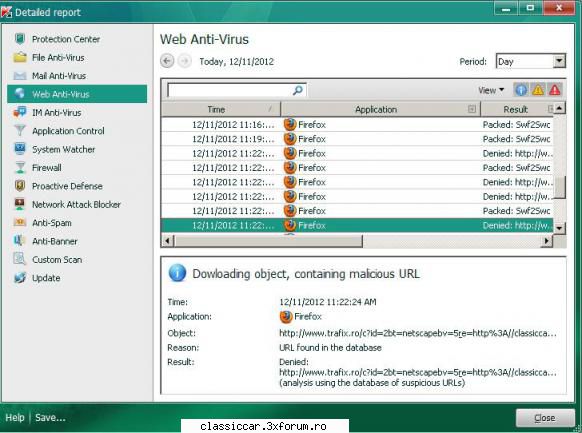Select the 12/11/2012 11:19 Firefox row

[x=357, y=139]
